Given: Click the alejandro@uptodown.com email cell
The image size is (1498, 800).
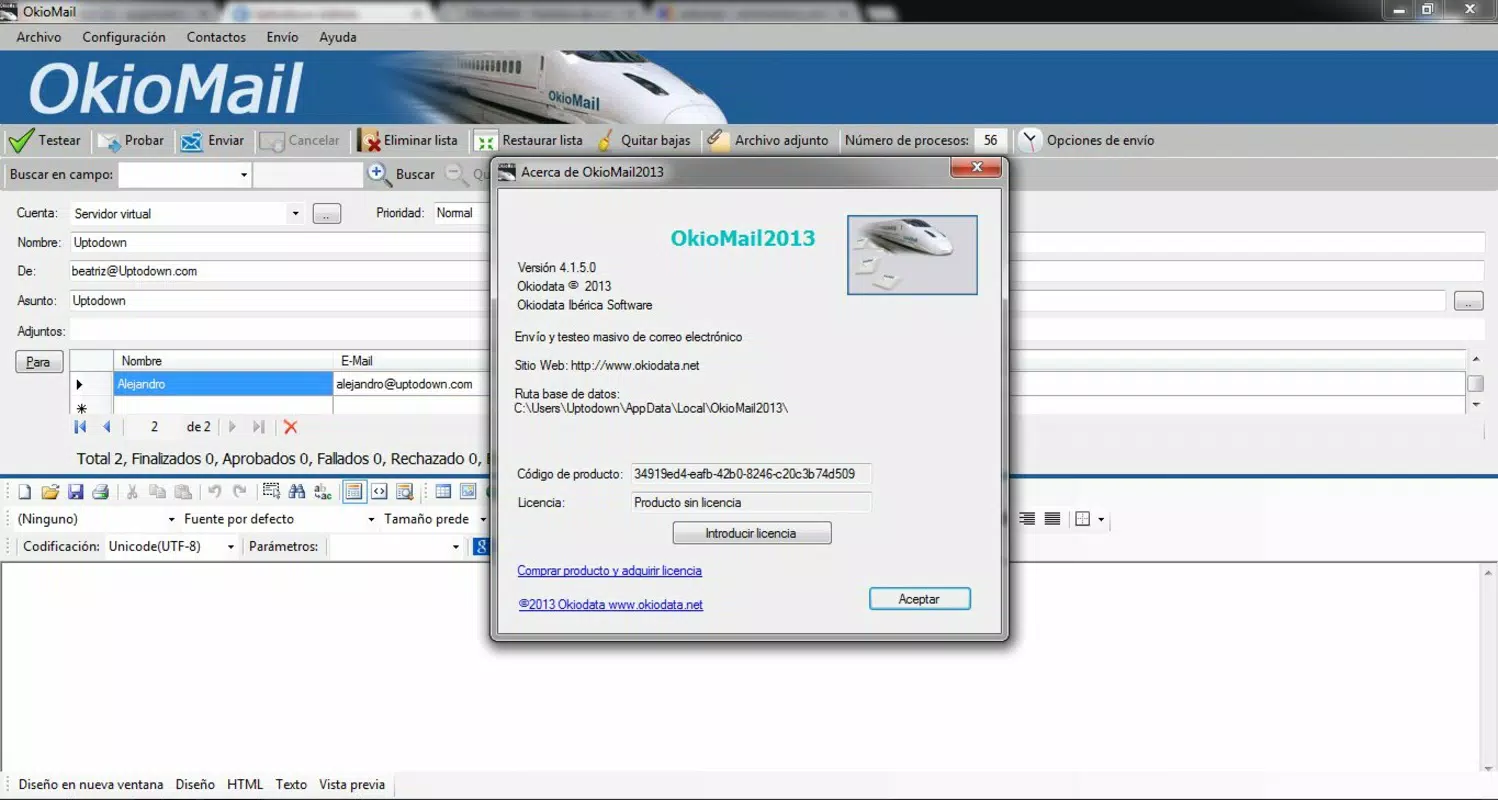Looking at the screenshot, I should 411,384.
